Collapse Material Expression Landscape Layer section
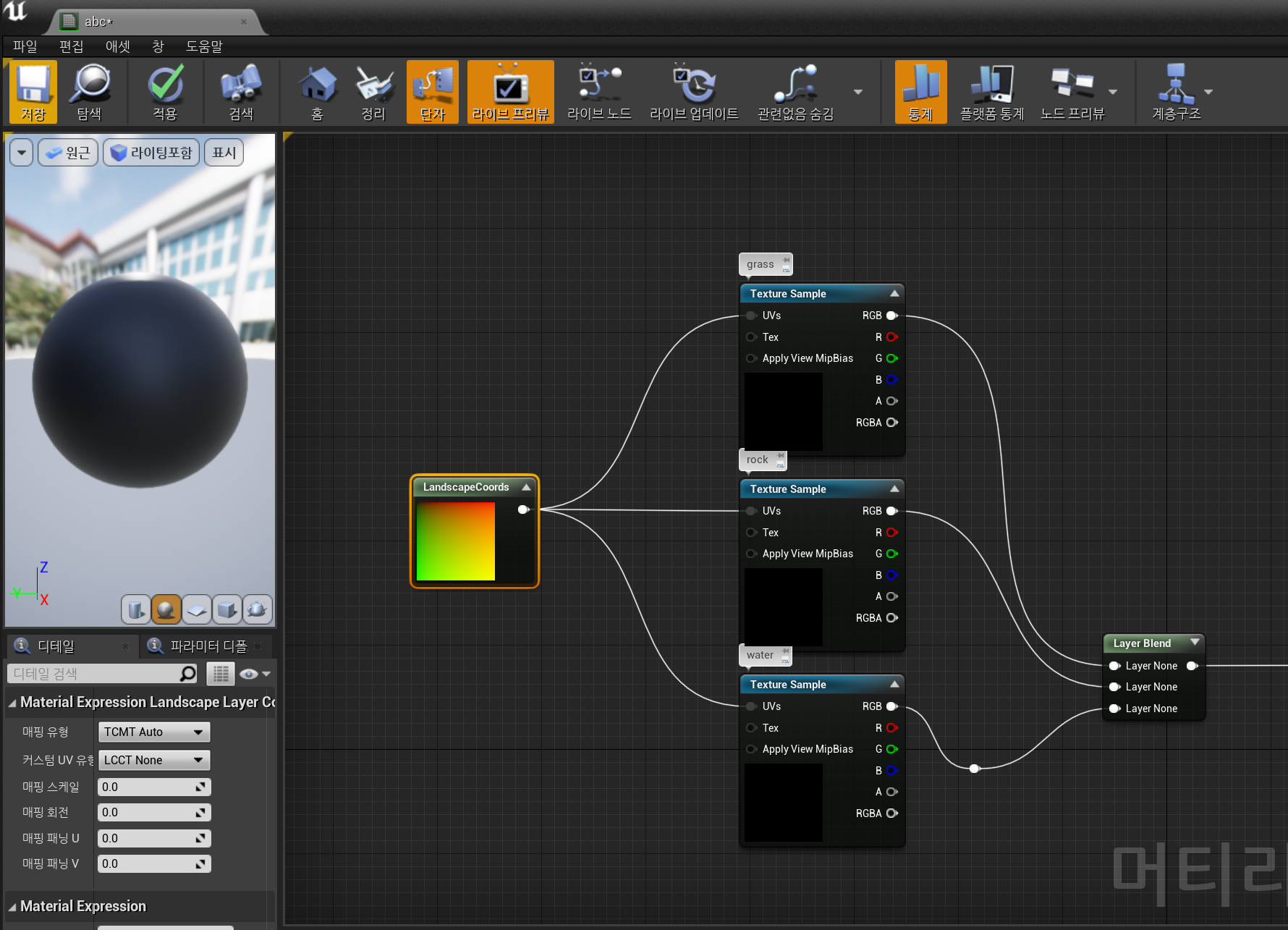The height and width of the screenshot is (930, 1288). [x=12, y=703]
